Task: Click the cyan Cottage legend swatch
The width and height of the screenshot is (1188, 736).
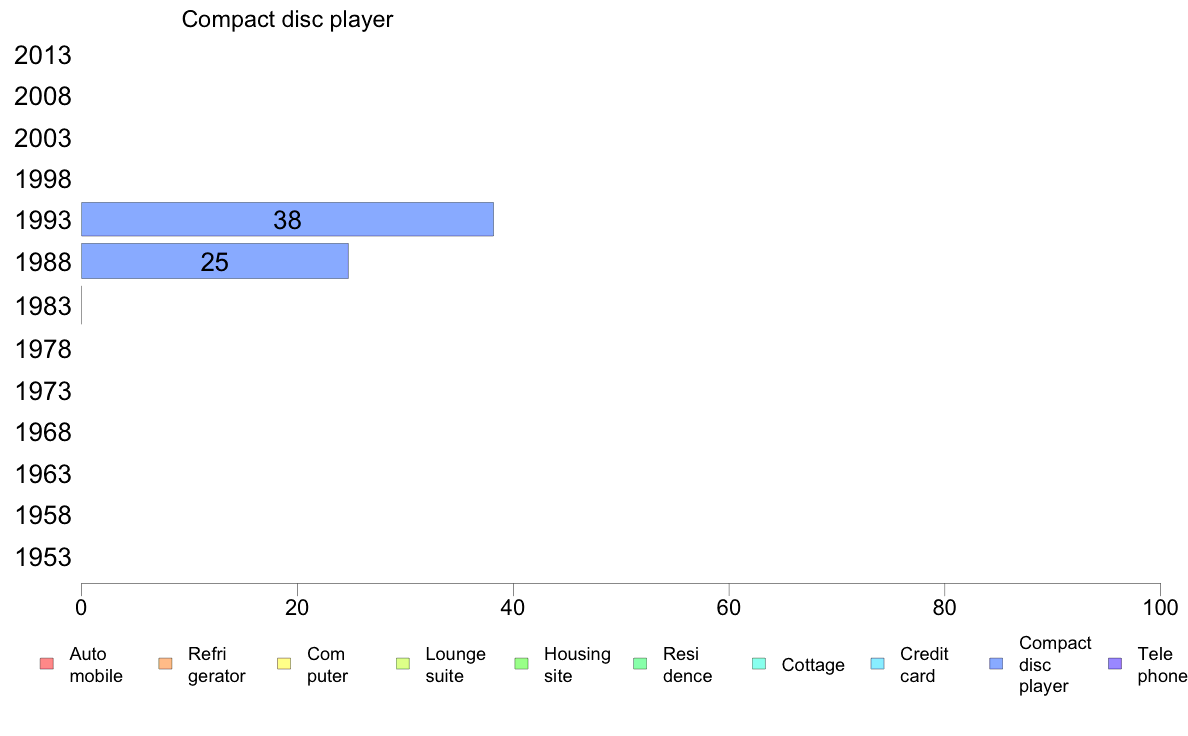Action: click(x=759, y=664)
